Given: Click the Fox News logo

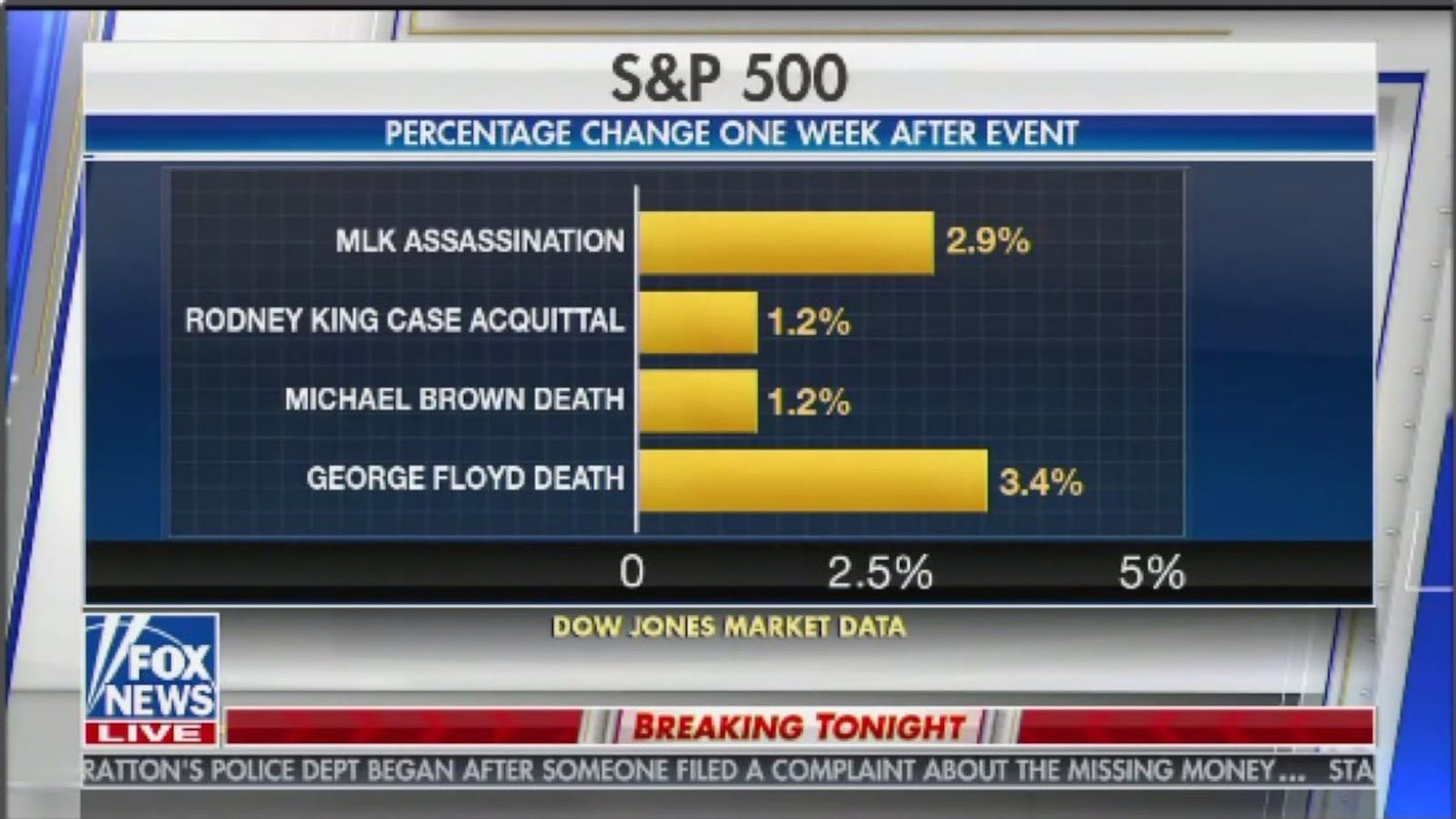Looking at the screenshot, I should pyautogui.click(x=151, y=669).
